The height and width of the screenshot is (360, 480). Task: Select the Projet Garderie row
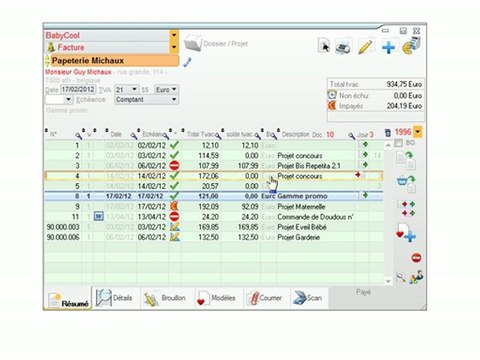pos(213,237)
